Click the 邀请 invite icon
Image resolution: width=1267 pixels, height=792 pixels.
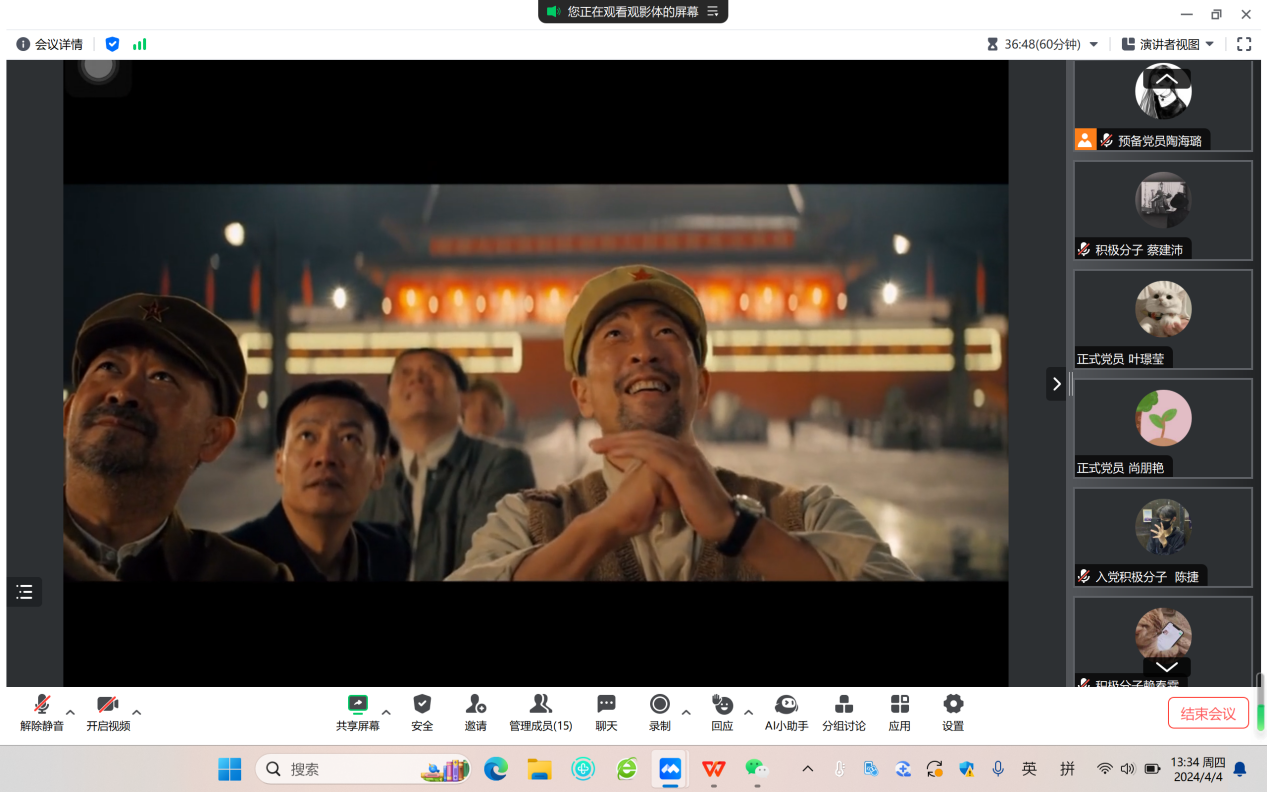tap(476, 711)
